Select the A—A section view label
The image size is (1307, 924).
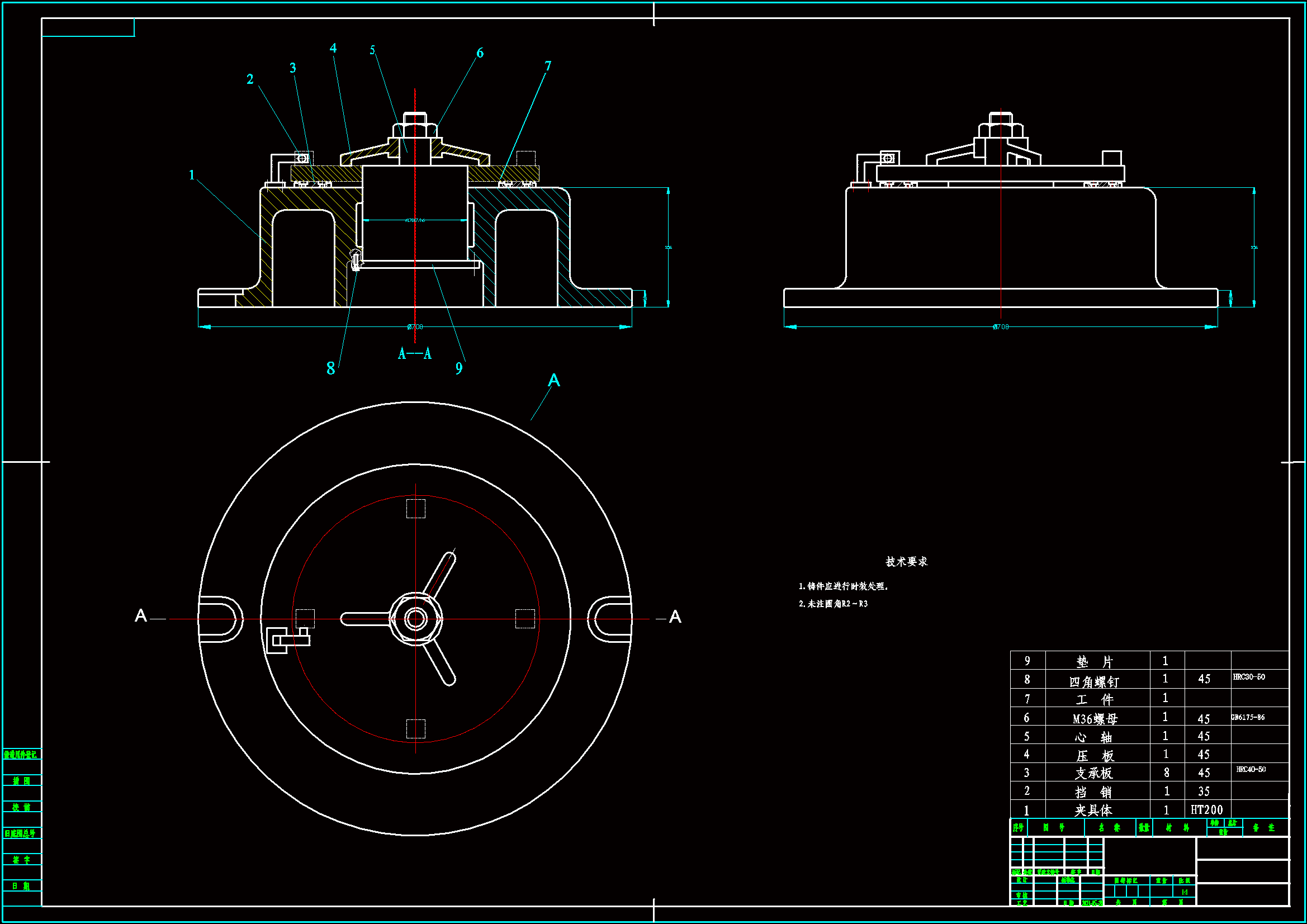(x=414, y=354)
